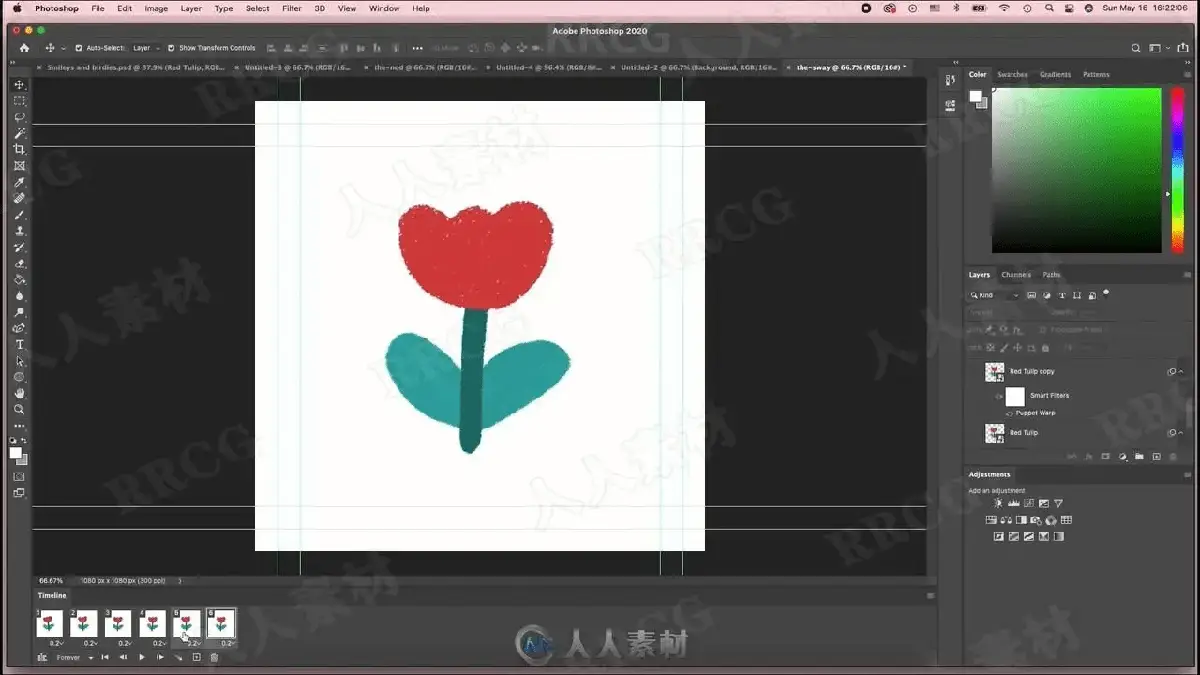
Task: Open the Forever looping options dropdown
Action: pos(74,657)
